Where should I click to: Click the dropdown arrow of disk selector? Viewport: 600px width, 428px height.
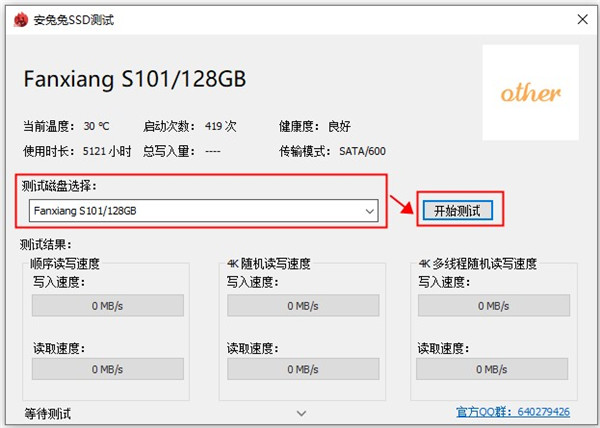pyautogui.click(x=369, y=211)
